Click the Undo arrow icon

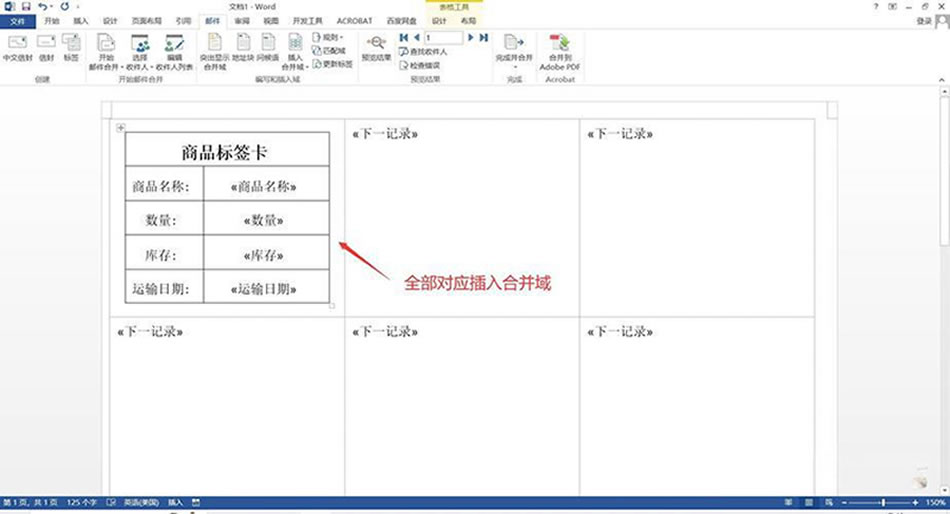pos(42,7)
